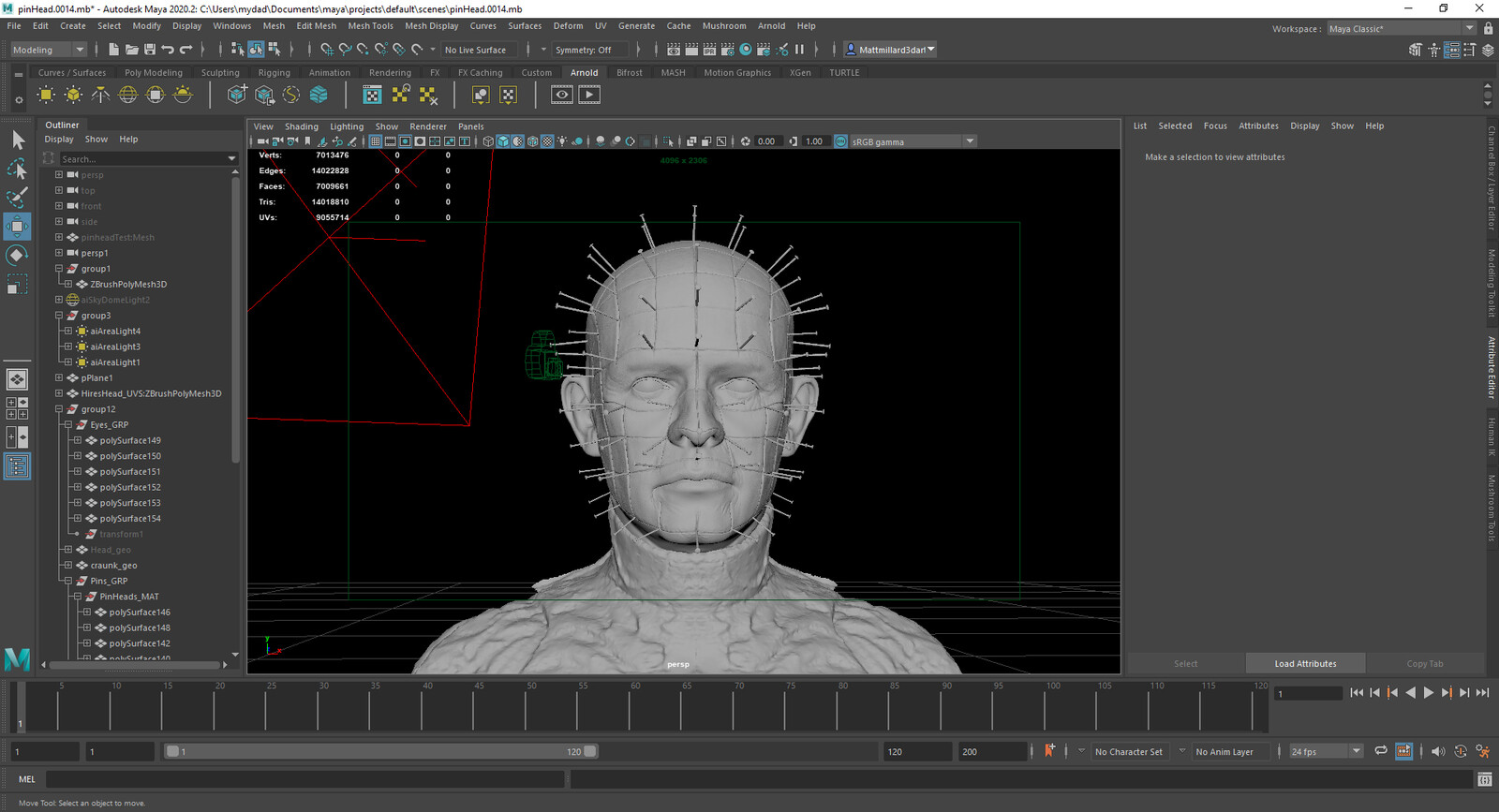Toggle cached playback icon

1403,751
